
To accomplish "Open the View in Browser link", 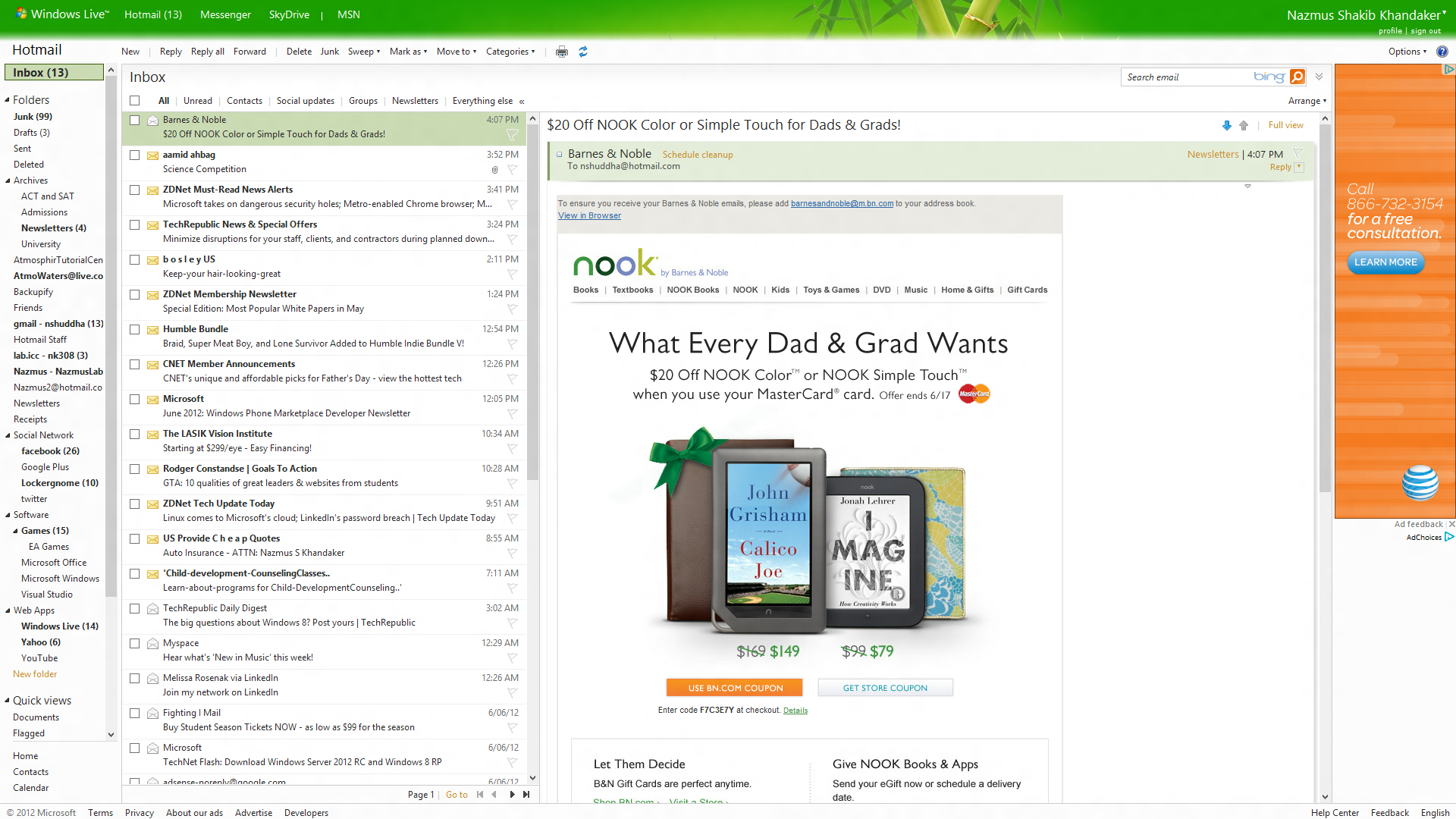I will 589,215.
